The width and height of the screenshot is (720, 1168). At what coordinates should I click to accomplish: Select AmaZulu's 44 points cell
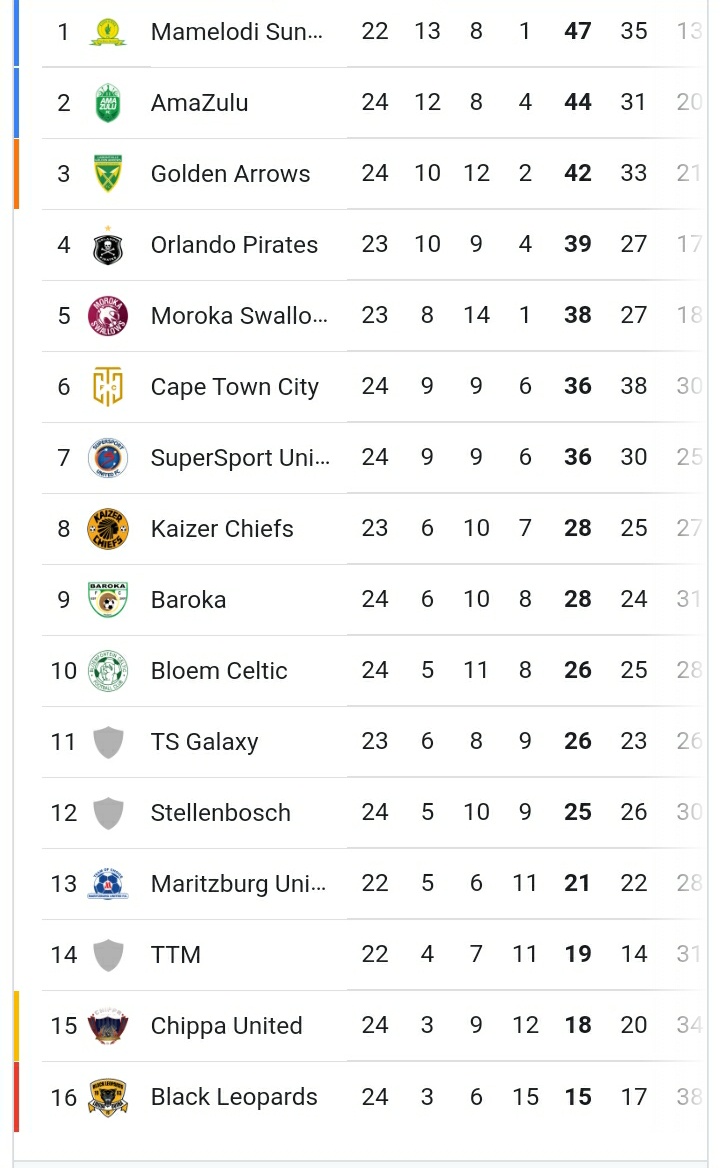pyautogui.click(x=578, y=103)
